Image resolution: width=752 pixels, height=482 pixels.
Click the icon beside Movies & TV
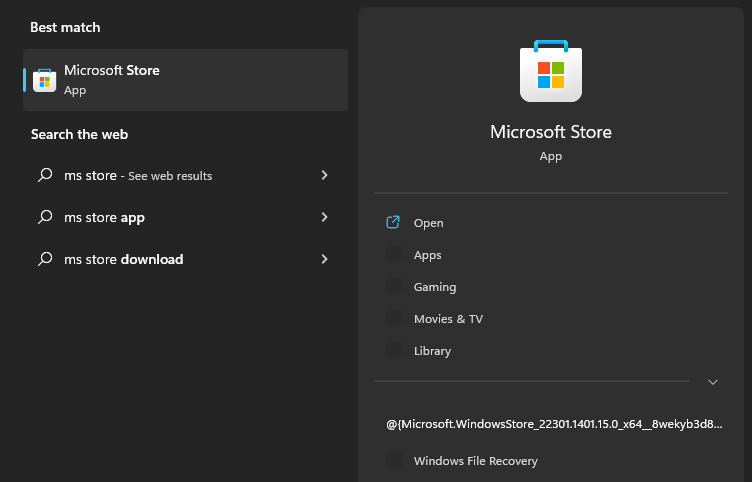pos(394,318)
